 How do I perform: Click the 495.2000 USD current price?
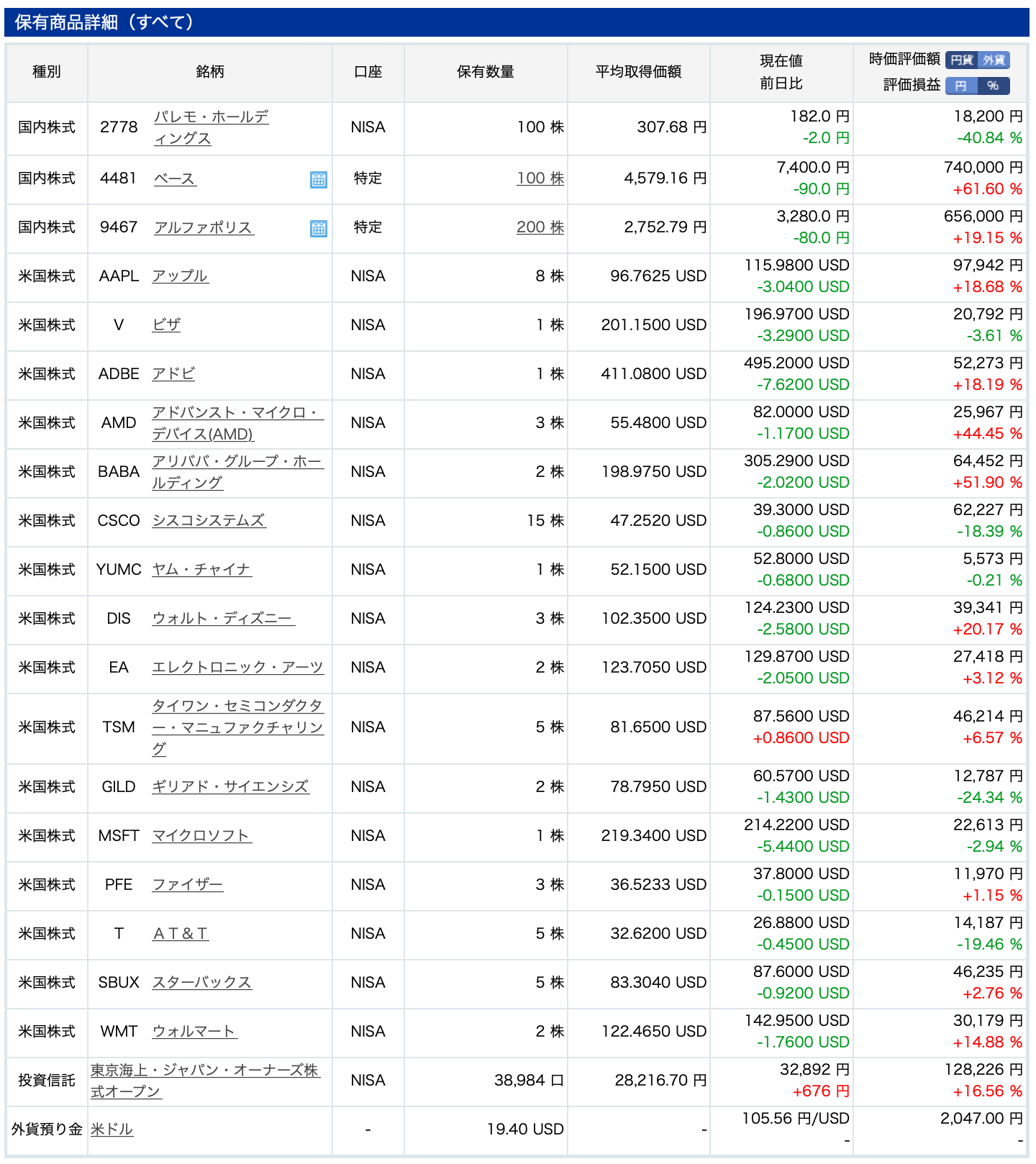[x=797, y=363]
